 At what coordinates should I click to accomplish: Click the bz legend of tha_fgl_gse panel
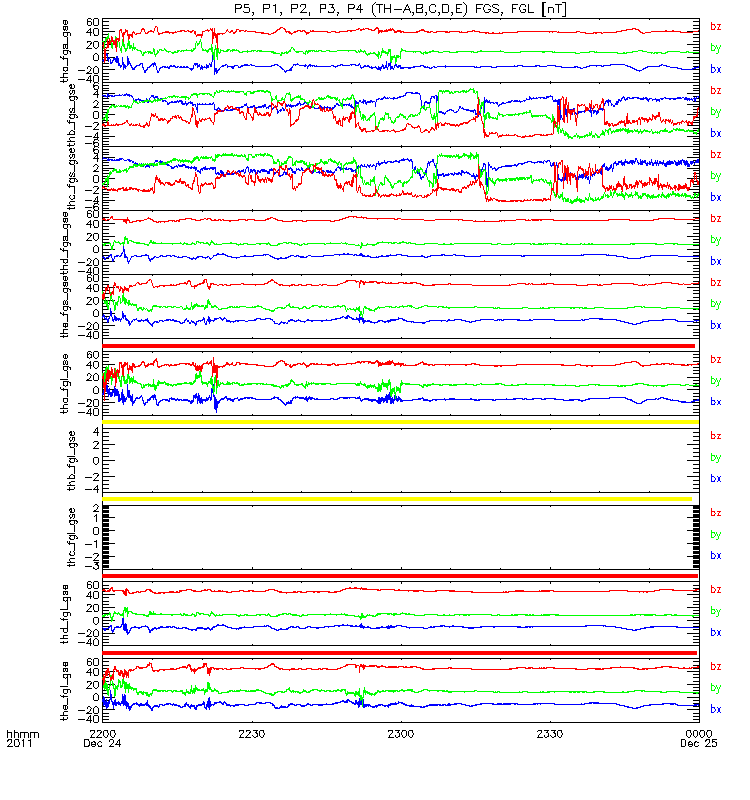point(716,360)
